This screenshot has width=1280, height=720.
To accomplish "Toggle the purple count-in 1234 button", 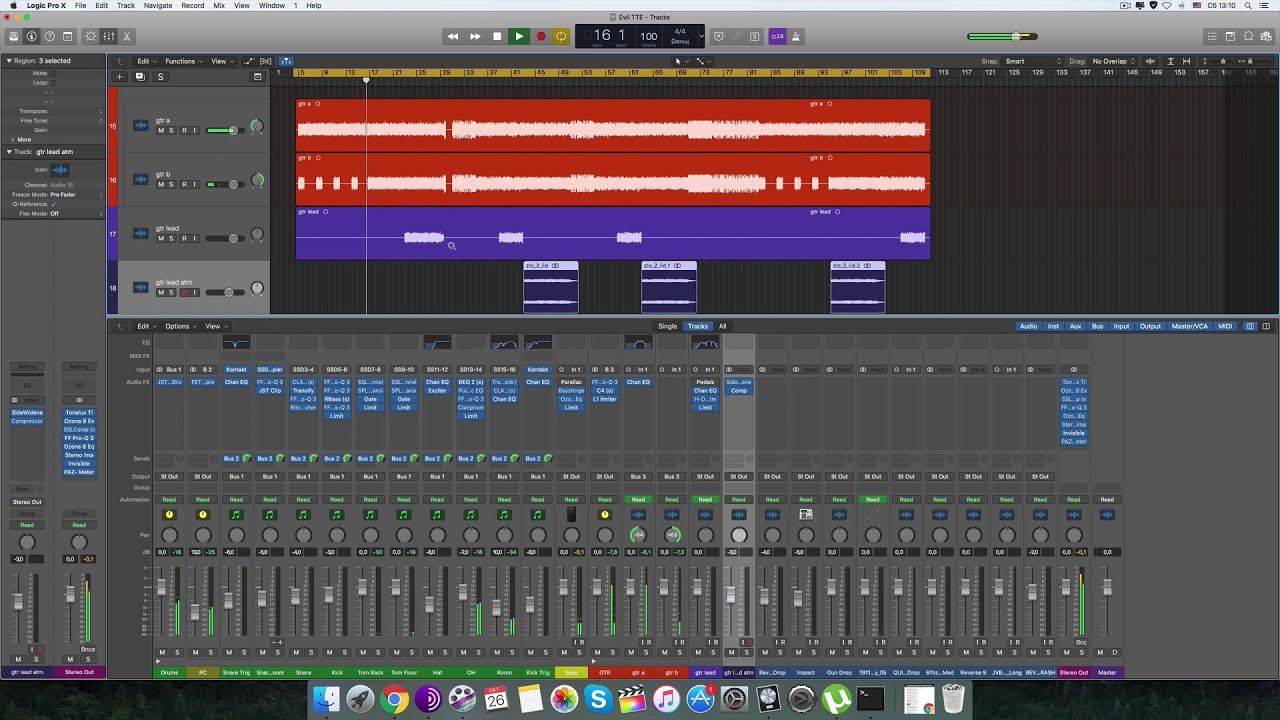I will [x=777, y=37].
